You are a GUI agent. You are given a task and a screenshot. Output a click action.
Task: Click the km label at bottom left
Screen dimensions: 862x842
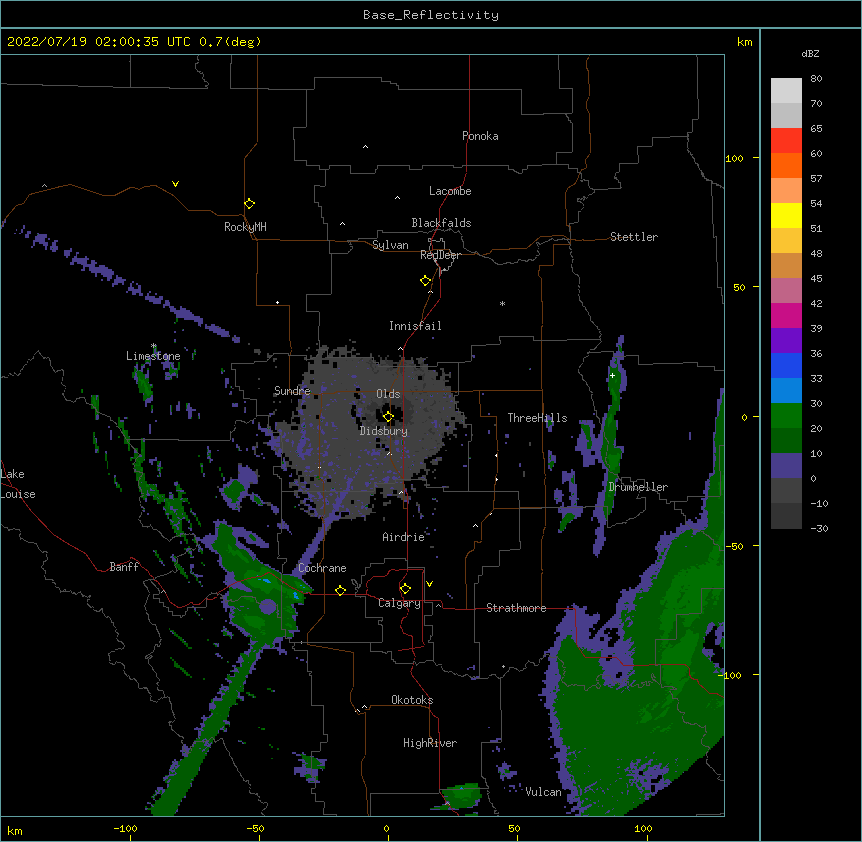[15, 830]
